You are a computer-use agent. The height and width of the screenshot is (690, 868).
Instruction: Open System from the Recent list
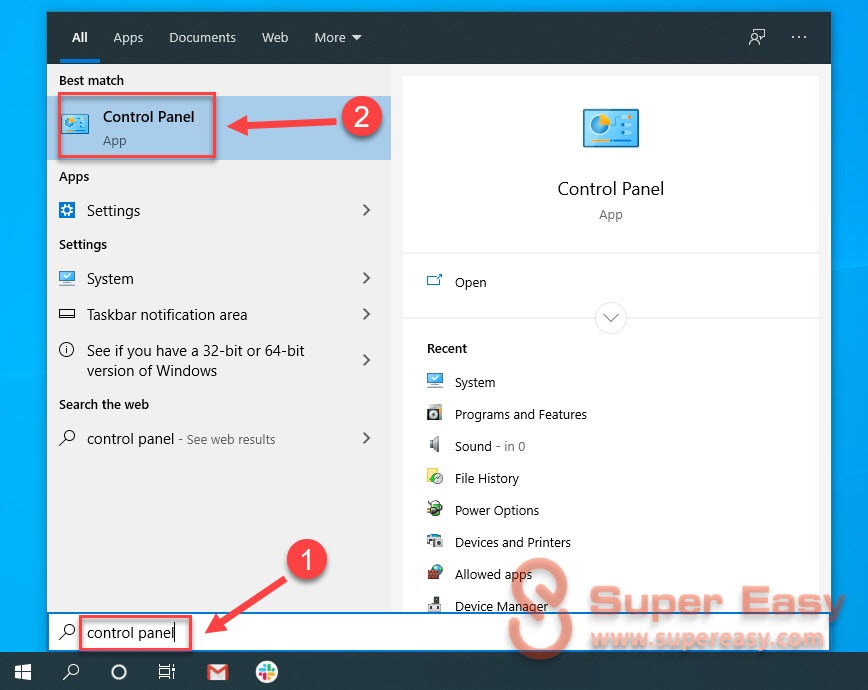475,382
